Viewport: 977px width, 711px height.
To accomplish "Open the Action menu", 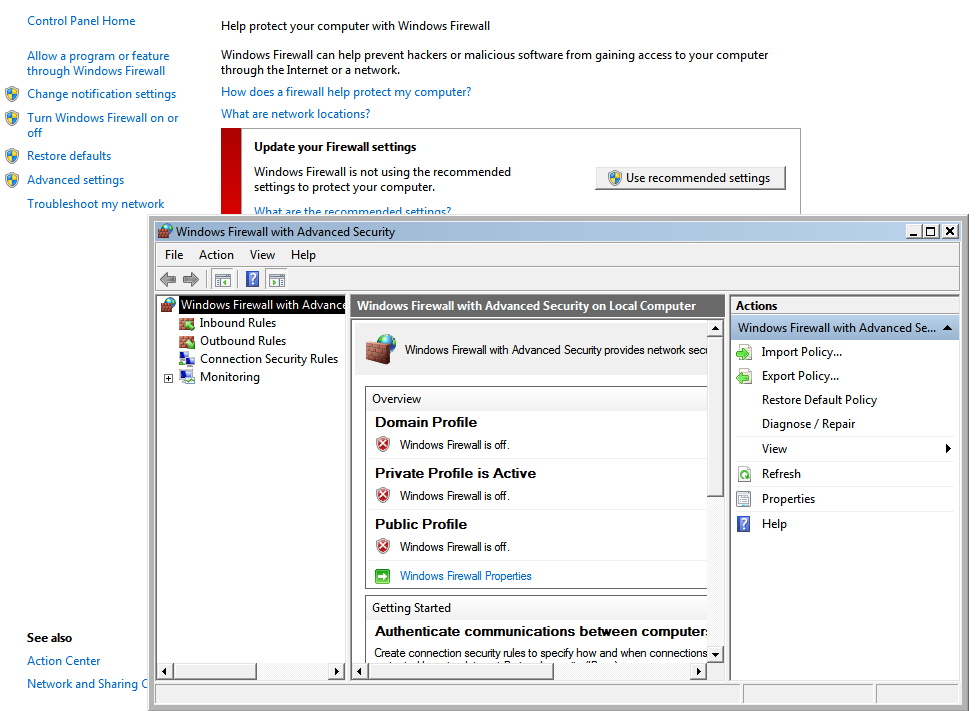I will click(216, 255).
